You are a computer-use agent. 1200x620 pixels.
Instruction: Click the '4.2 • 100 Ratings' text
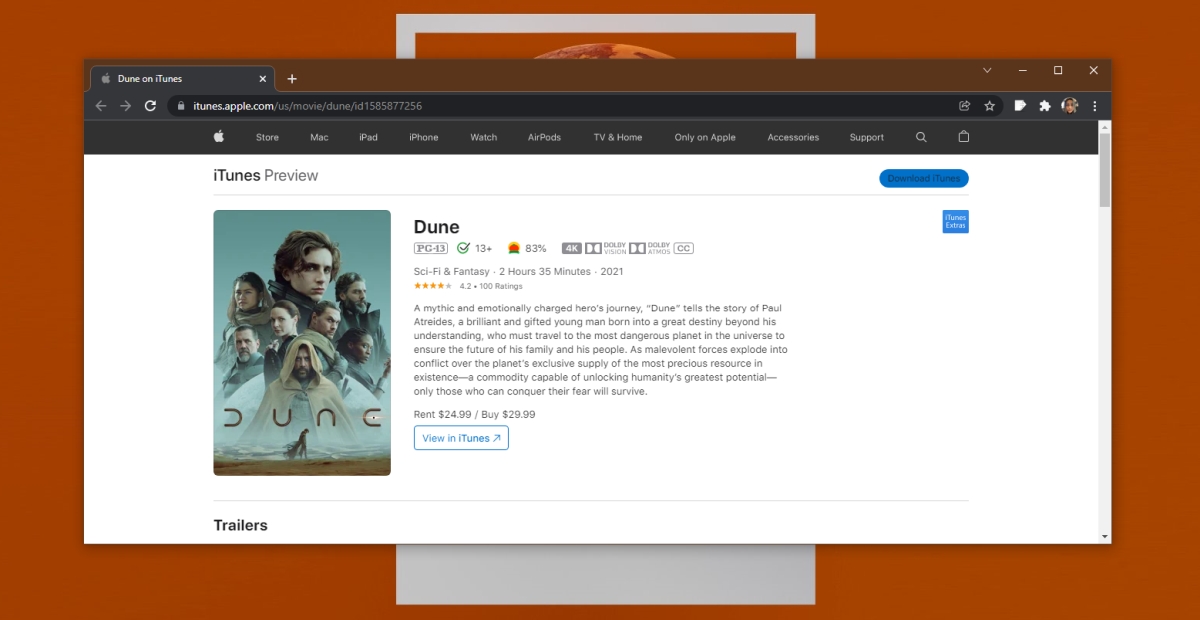491,286
